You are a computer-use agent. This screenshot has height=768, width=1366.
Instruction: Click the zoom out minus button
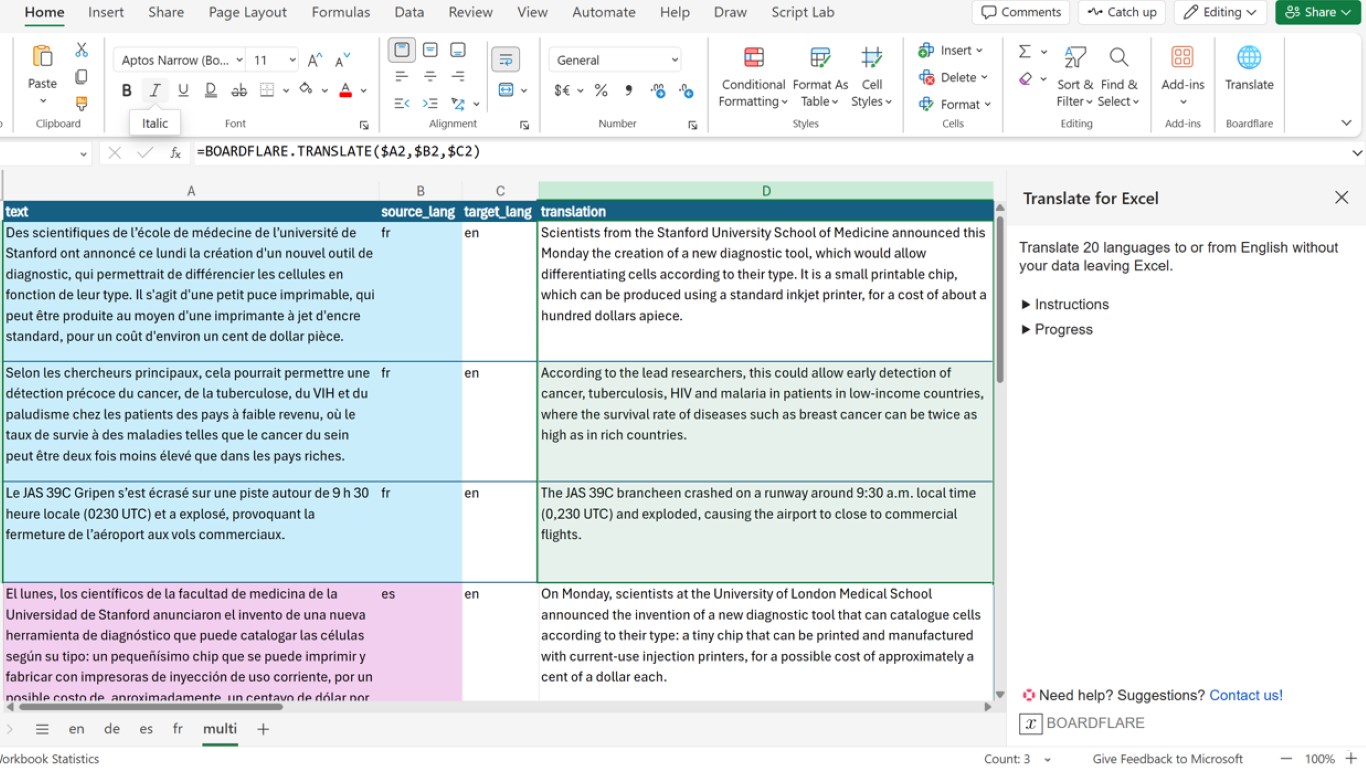(1286, 759)
